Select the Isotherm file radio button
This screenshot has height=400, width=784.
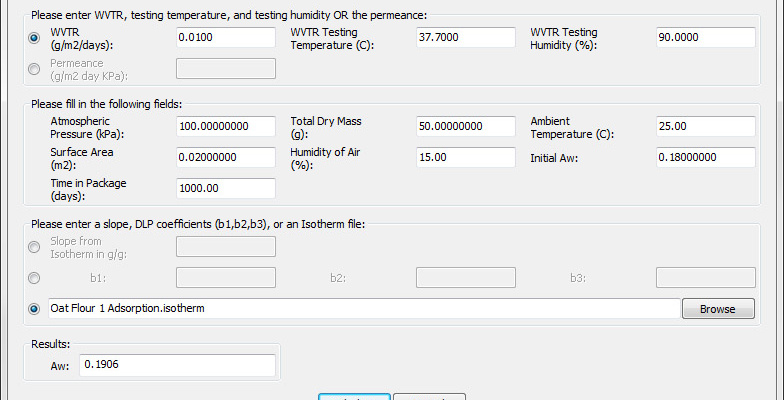(x=34, y=309)
